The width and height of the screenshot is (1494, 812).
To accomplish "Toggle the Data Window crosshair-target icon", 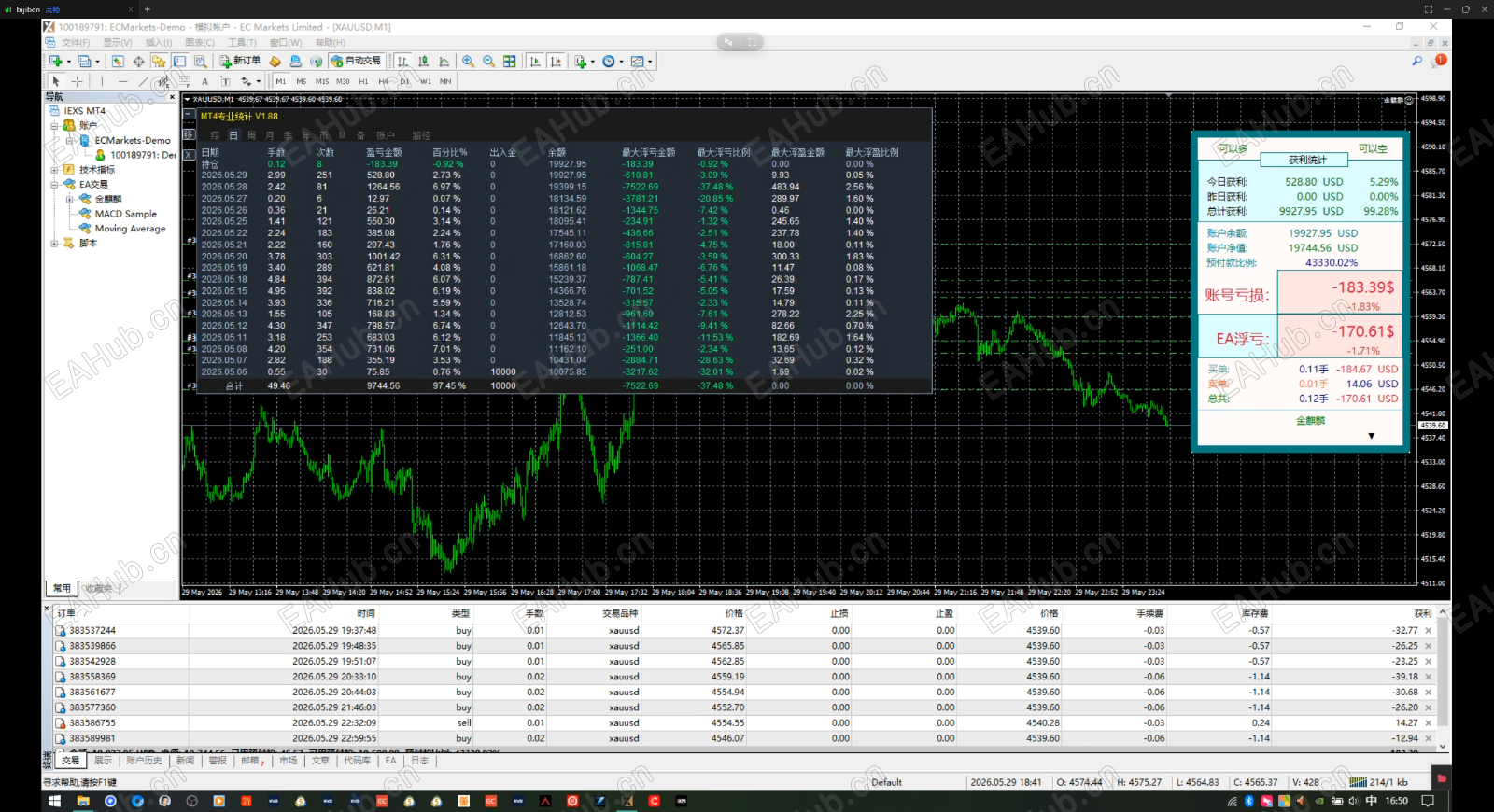I will pos(138,61).
